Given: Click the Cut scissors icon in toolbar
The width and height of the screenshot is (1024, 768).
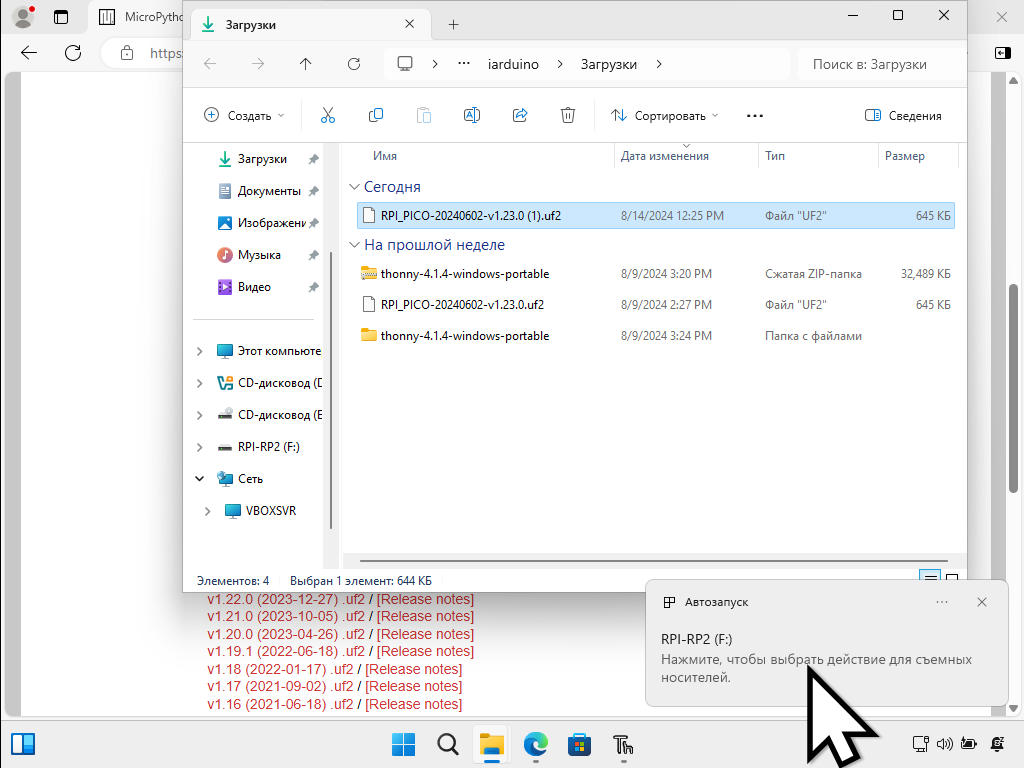Looking at the screenshot, I should tap(328, 116).
